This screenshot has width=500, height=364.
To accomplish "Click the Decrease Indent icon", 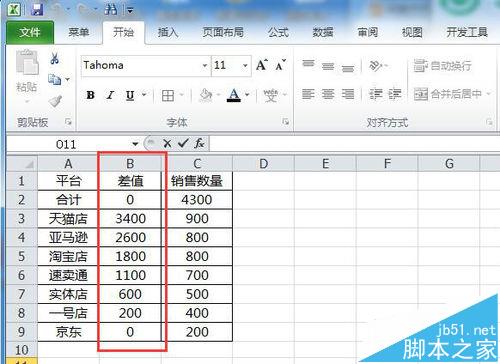I will coord(375,94).
